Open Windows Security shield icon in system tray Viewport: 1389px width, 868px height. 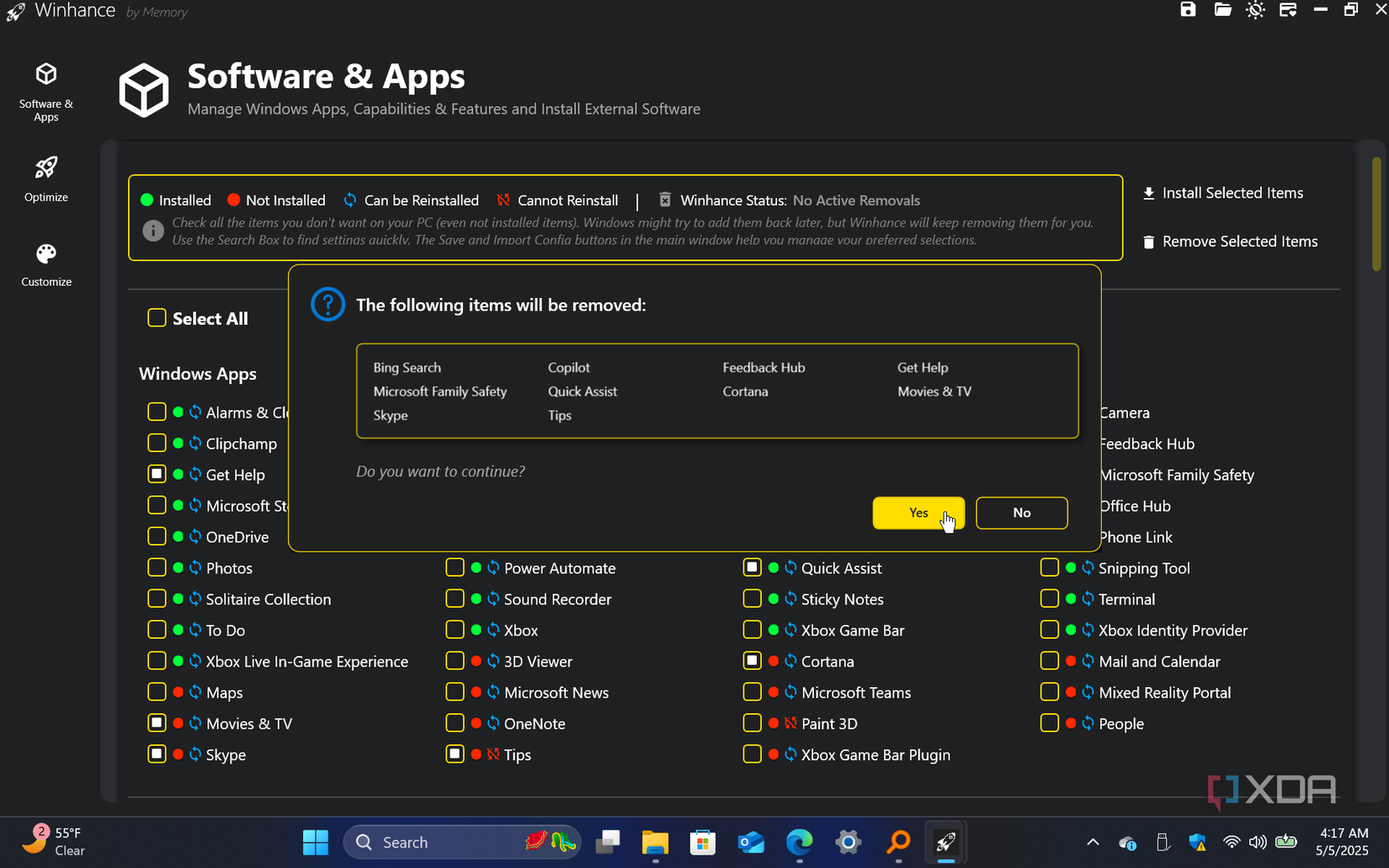(1198, 842)
